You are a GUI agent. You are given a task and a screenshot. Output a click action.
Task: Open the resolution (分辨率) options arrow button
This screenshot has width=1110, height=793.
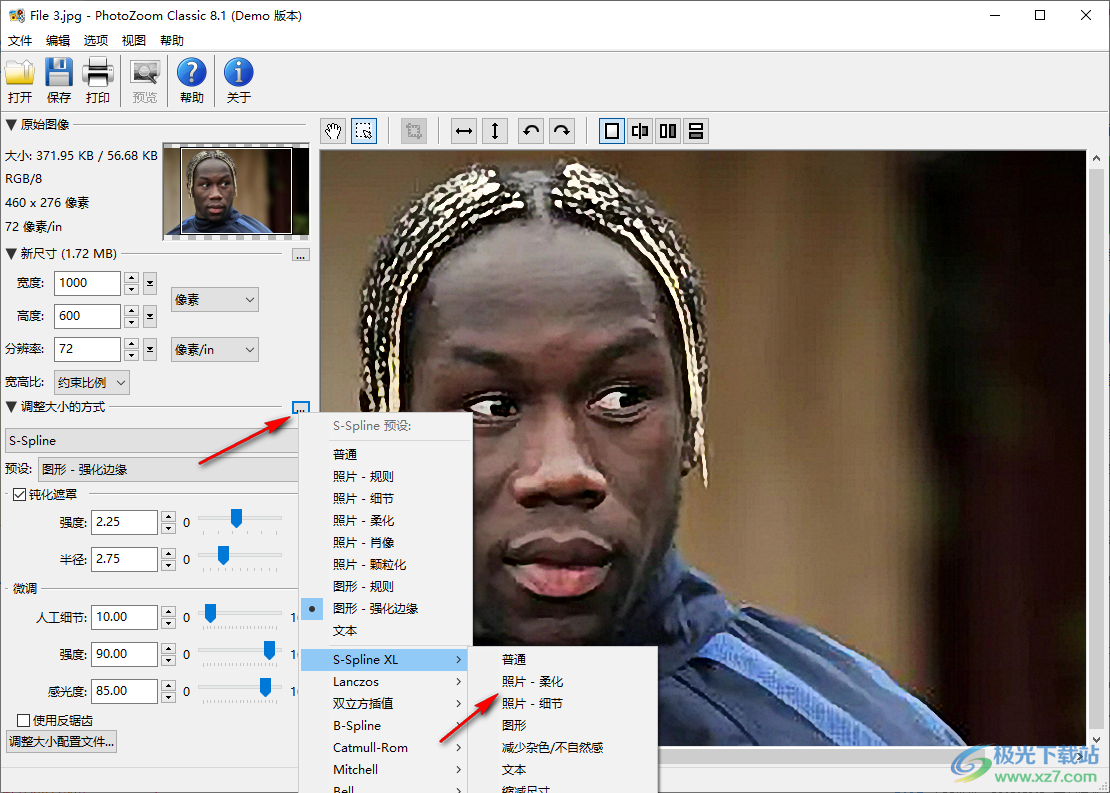(150, 349)
